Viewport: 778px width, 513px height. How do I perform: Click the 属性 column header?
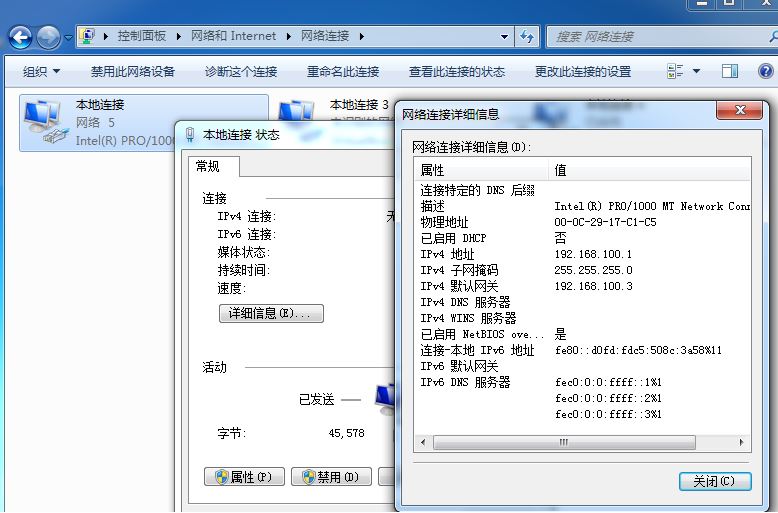[x=481, y=170]
